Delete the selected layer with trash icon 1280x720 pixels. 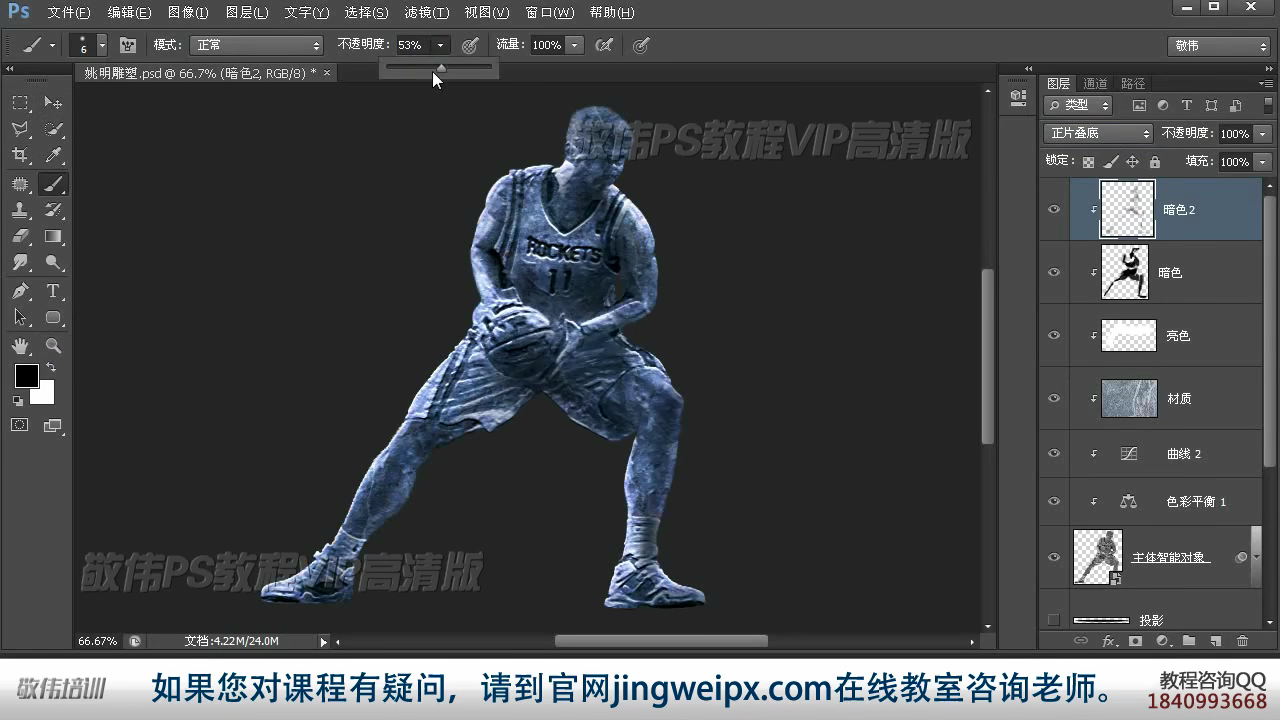coord(1243,641)
